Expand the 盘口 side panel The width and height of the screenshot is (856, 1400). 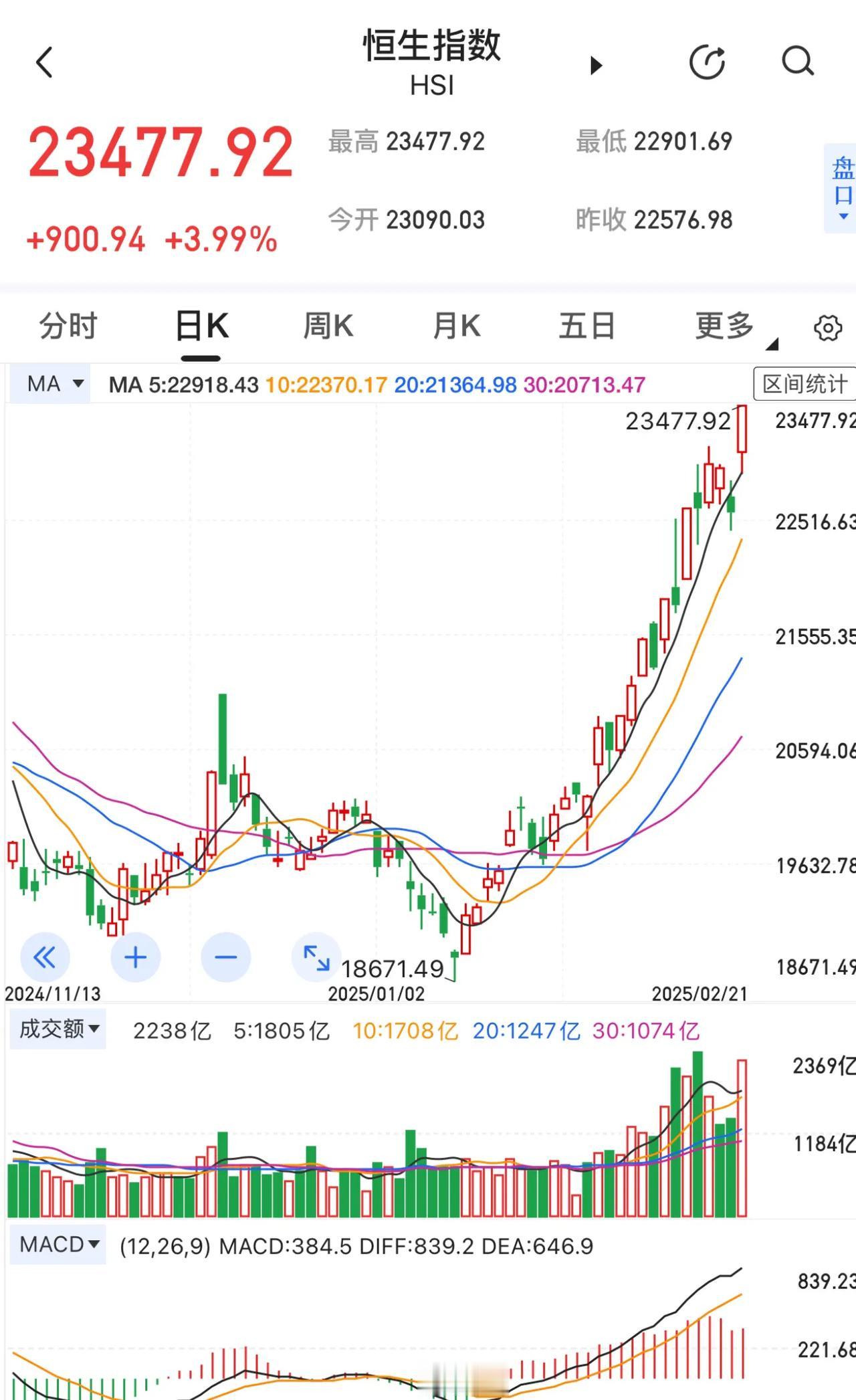click(x=841, y=189)
